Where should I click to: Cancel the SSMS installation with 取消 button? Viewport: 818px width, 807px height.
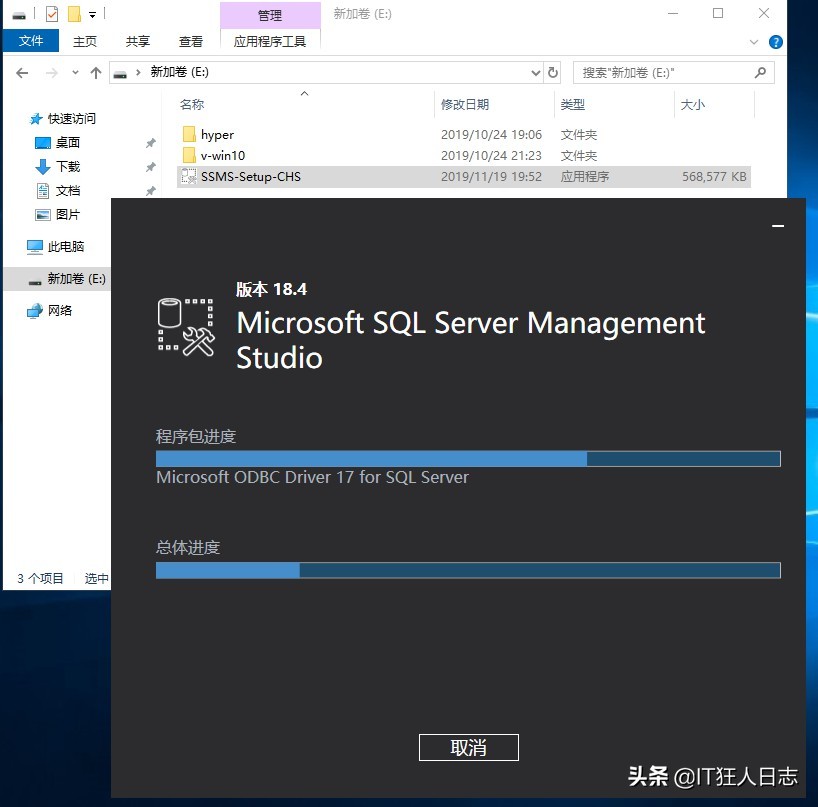point(468,747)
